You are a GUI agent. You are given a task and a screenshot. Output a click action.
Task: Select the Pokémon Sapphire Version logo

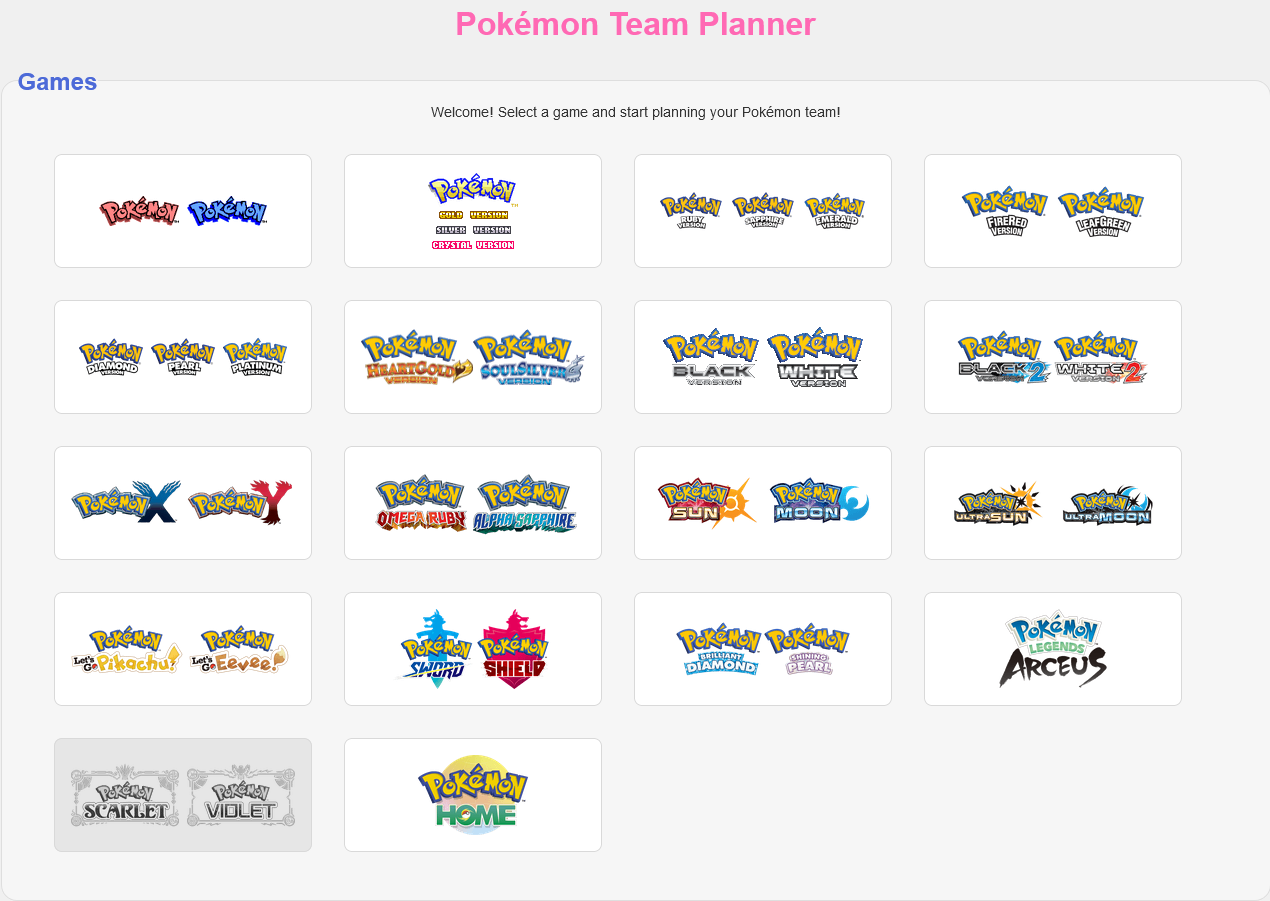tap(763, 211)
